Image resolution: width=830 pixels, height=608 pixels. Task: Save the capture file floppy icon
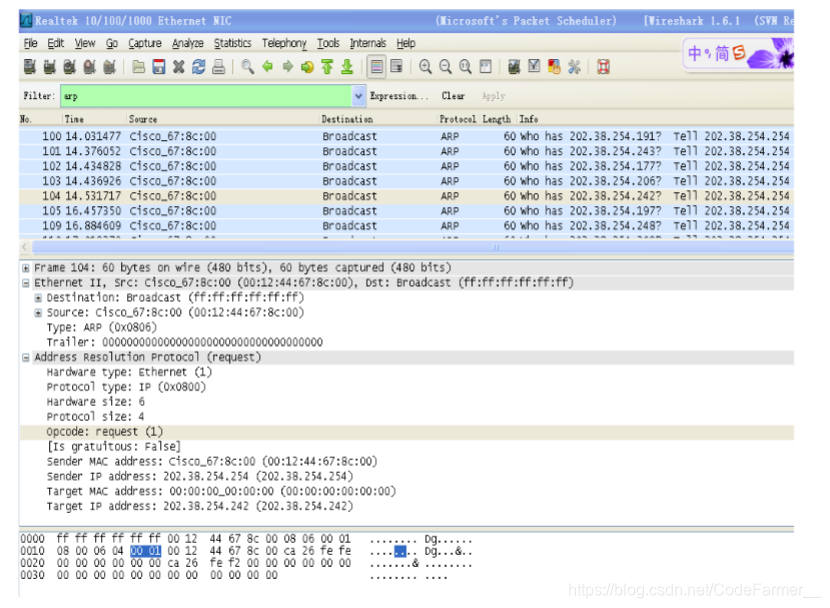pyautogui.click(x=159, y=67)
